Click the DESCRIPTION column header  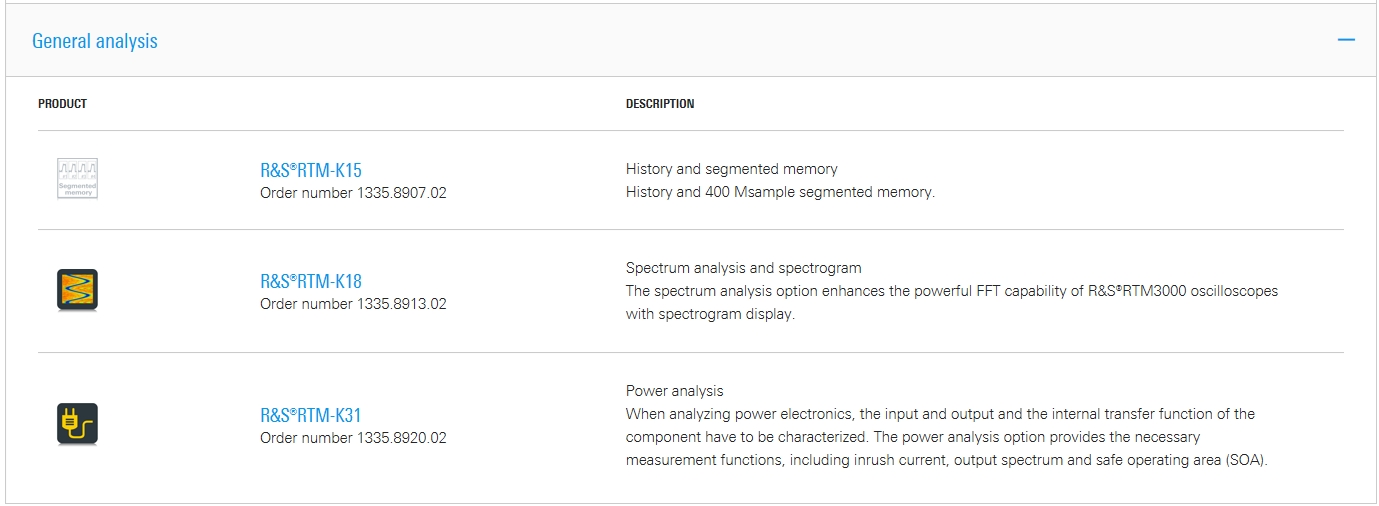660,104
